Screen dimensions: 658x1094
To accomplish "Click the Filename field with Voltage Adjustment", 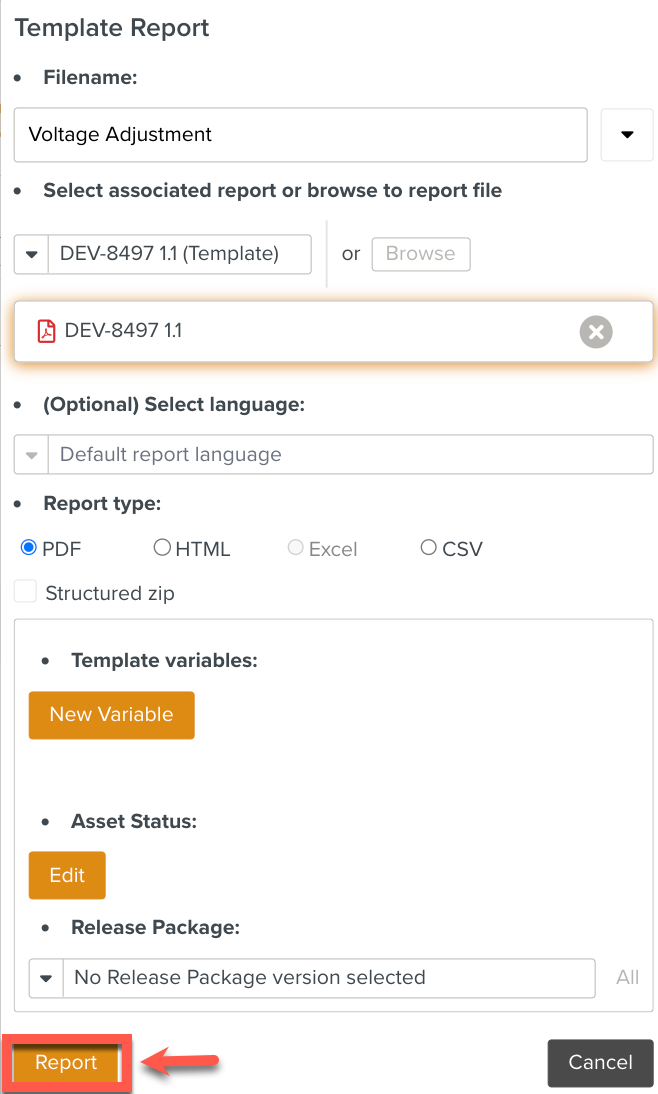I will coord(300,135).
